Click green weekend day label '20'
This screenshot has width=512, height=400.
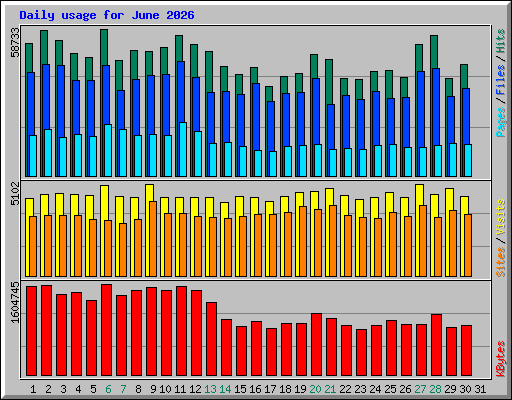[315, 389]
